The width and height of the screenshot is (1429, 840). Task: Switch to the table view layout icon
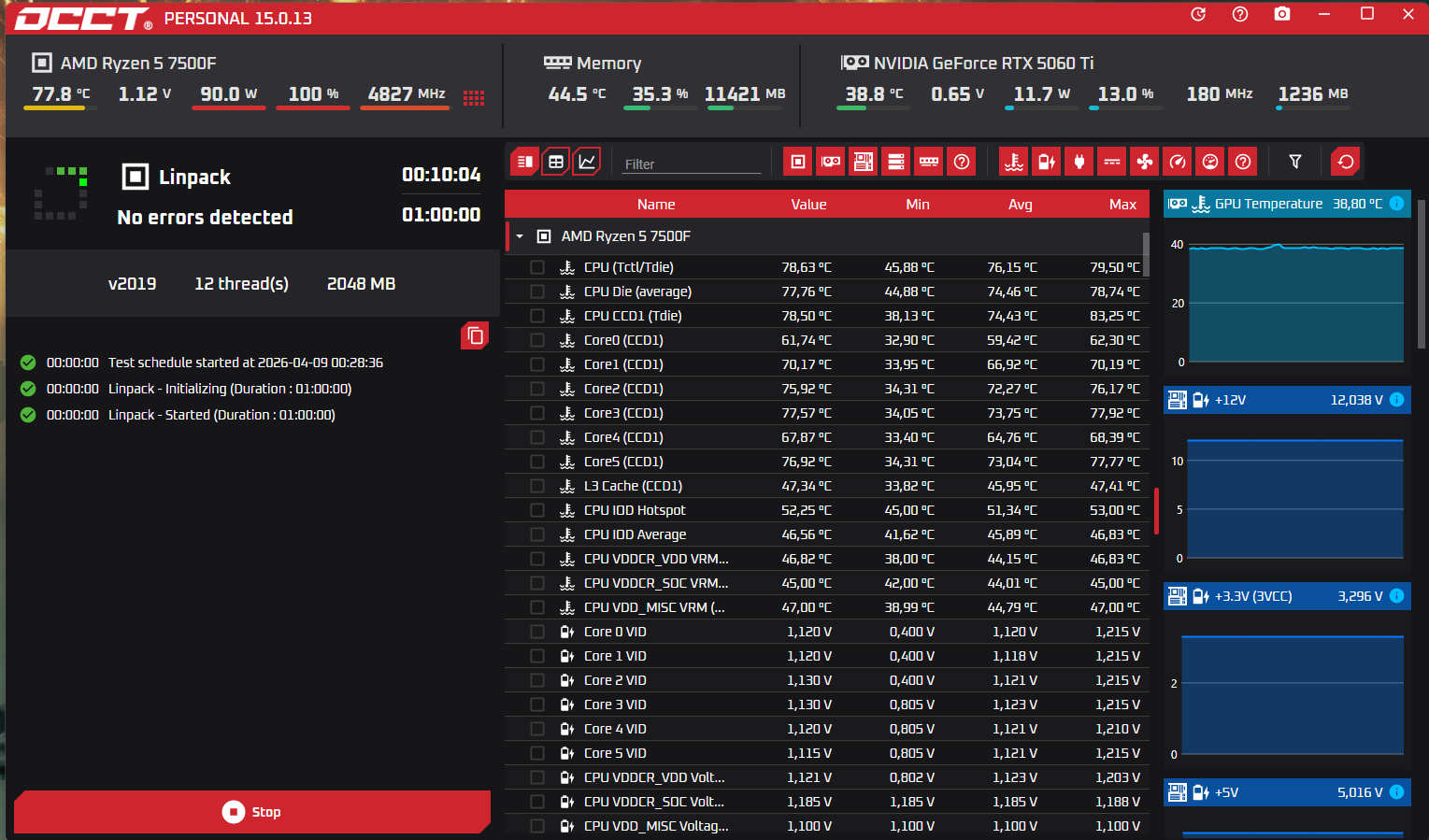point(556,162)
